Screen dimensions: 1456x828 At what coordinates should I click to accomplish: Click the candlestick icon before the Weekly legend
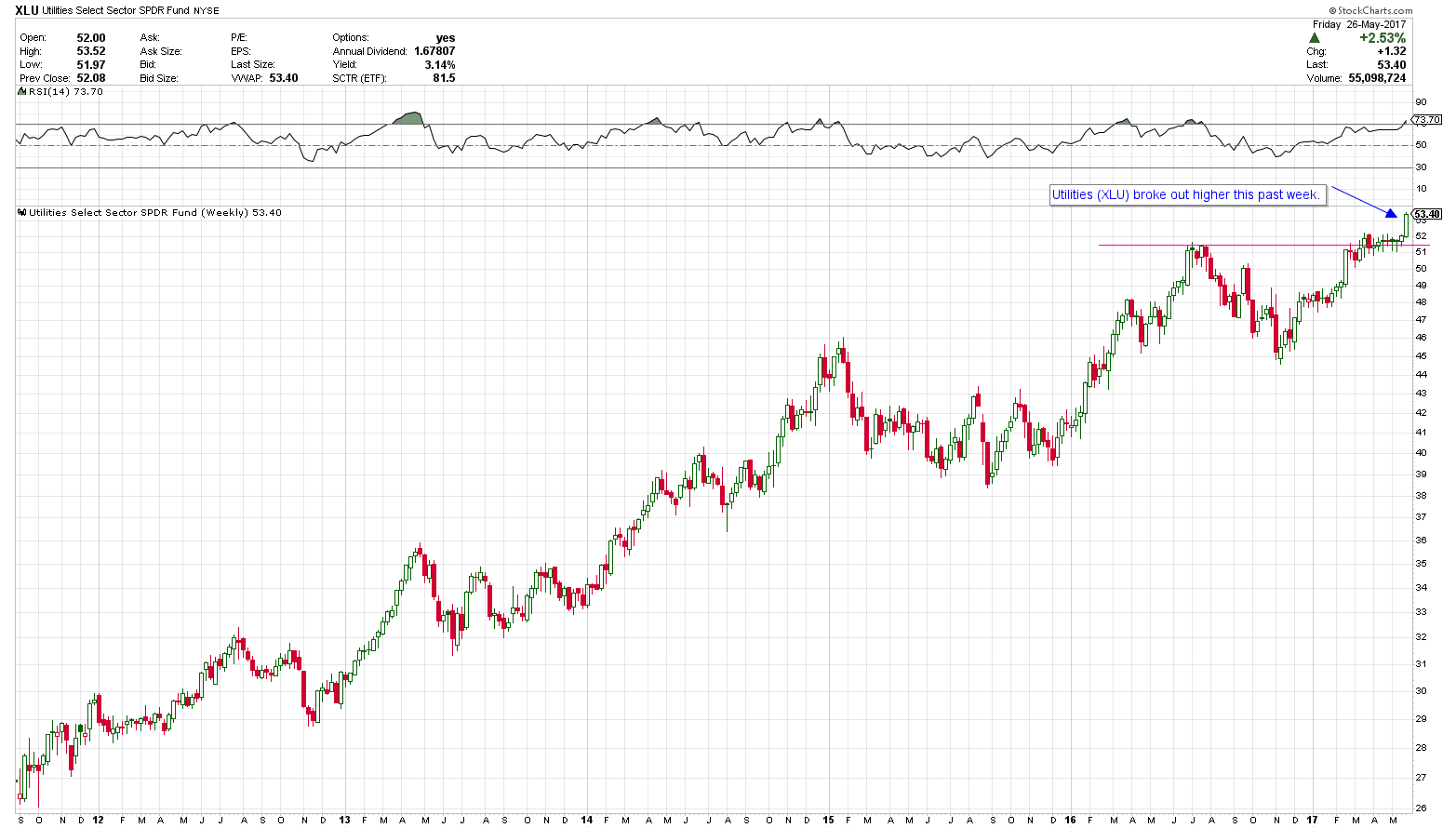tap(22, 213)
